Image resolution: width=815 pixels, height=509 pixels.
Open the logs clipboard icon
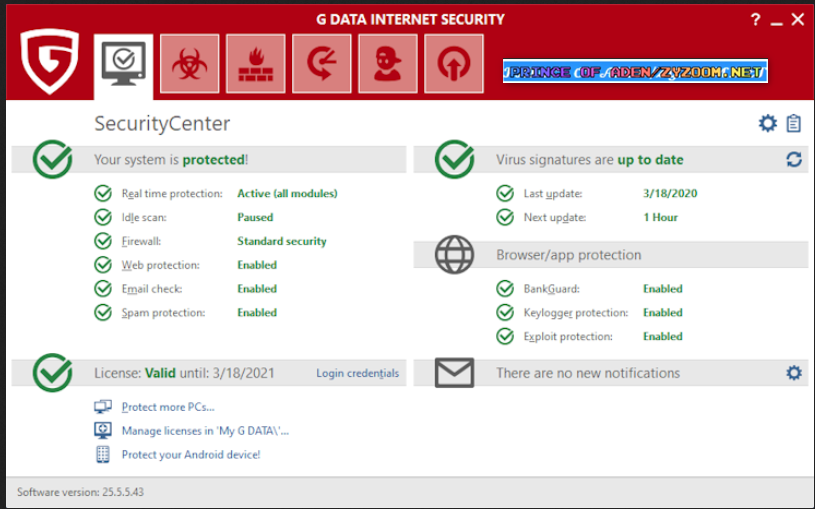pyautogui.click(x=794, y=123)
